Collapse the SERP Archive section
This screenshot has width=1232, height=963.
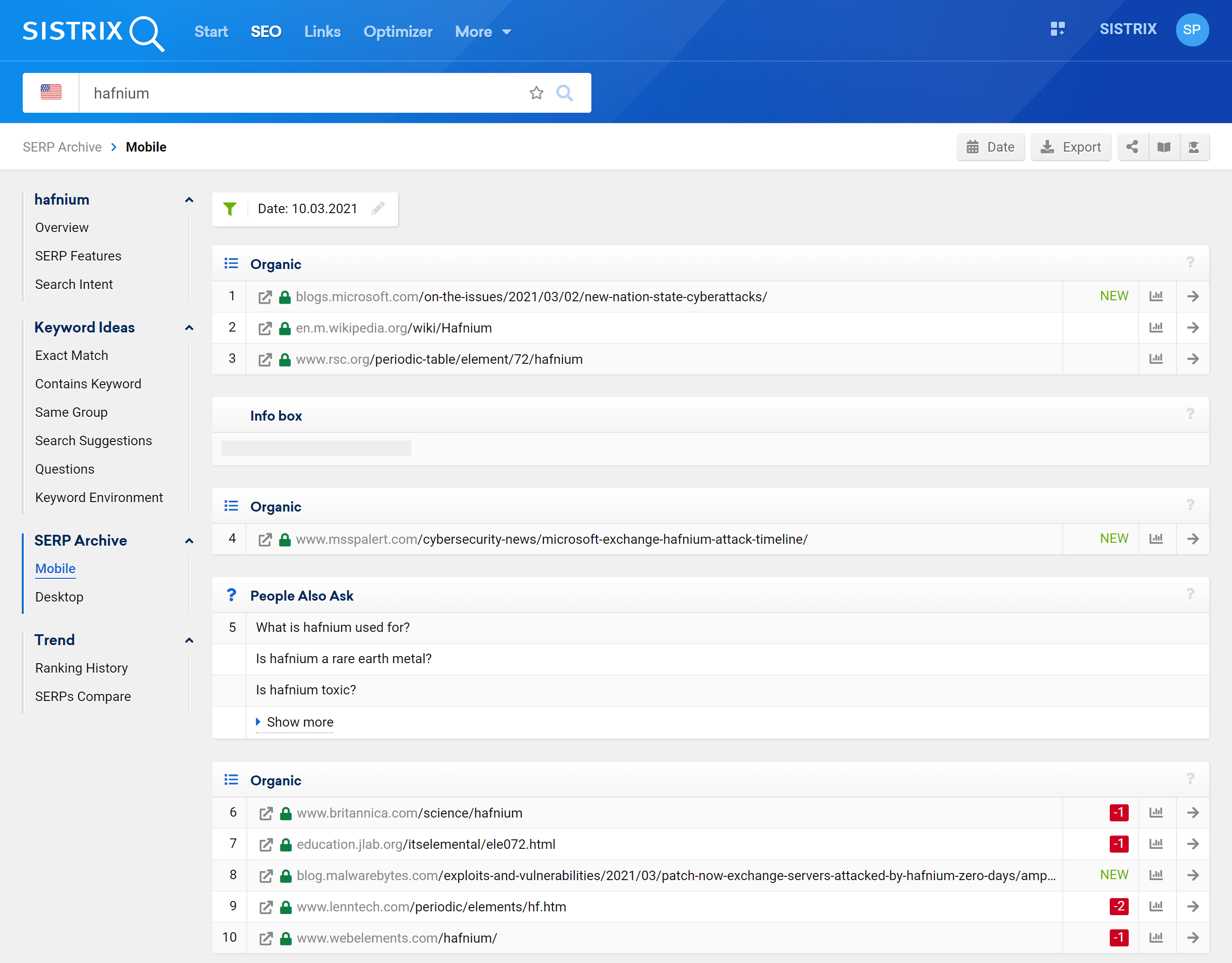pyautogui.click(x=189, y=540)
